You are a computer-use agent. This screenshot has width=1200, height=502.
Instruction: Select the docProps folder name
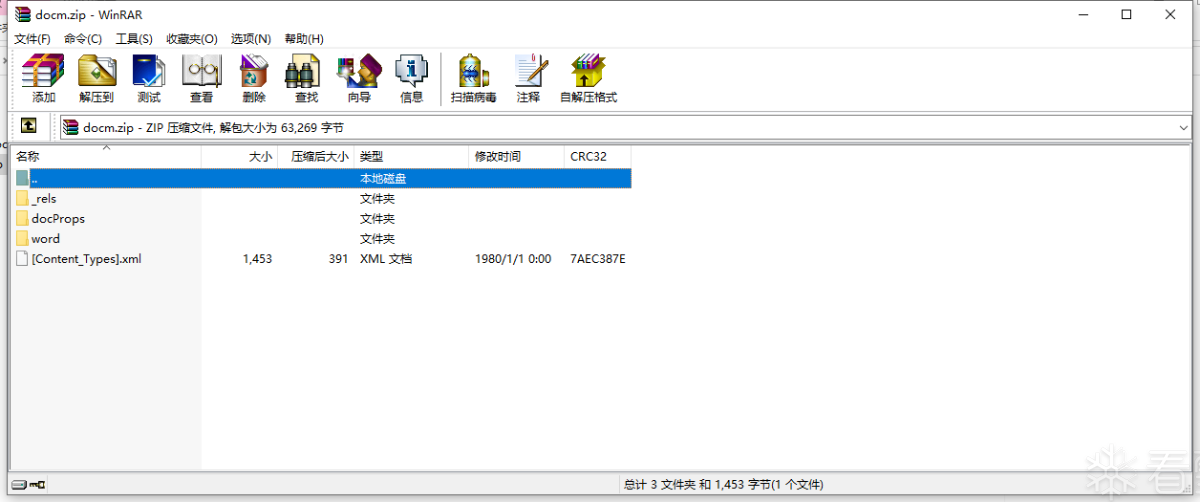[x=58, y=218]
